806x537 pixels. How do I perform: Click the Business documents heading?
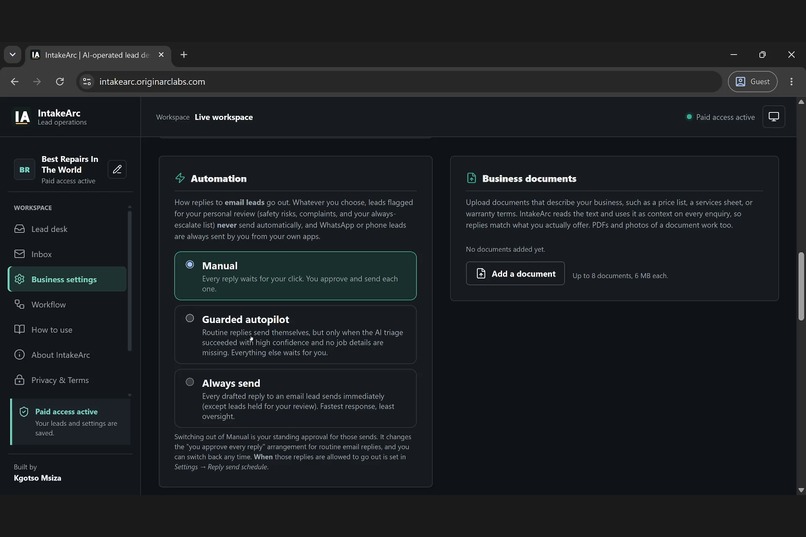pyautogui.click(x=529, y=178)
